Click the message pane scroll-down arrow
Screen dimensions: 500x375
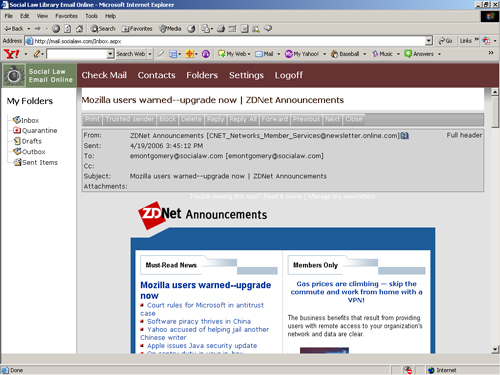click(x=495, y=349)
